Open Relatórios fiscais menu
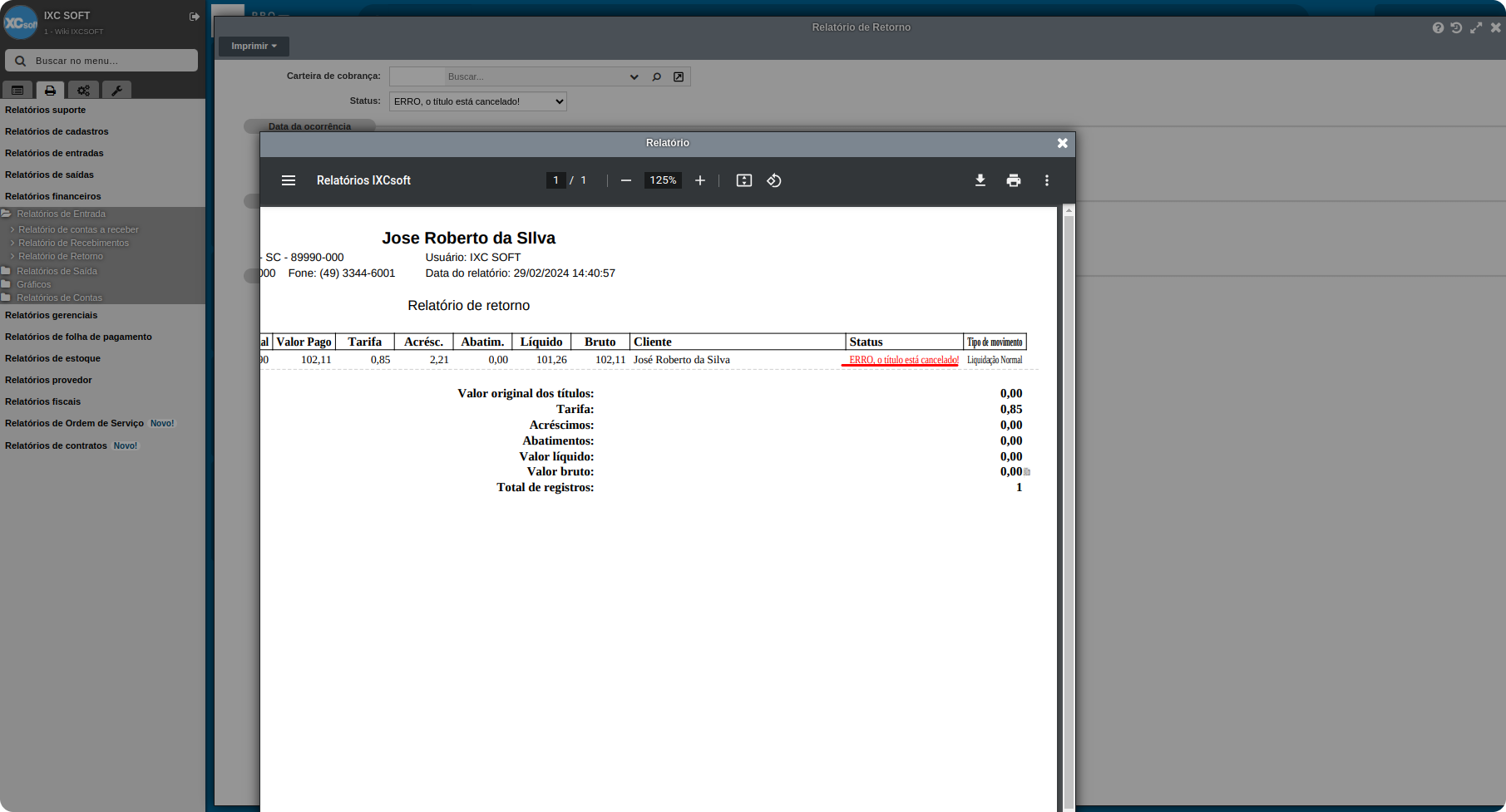 [42, 401]
